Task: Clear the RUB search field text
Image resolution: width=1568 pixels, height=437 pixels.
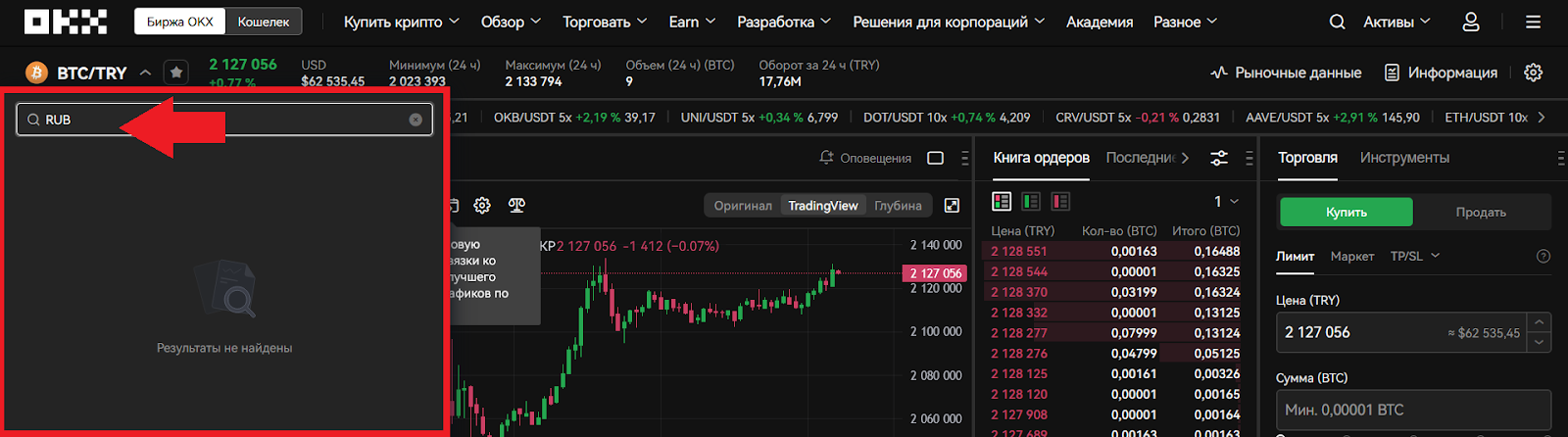Action: [416, 120]
